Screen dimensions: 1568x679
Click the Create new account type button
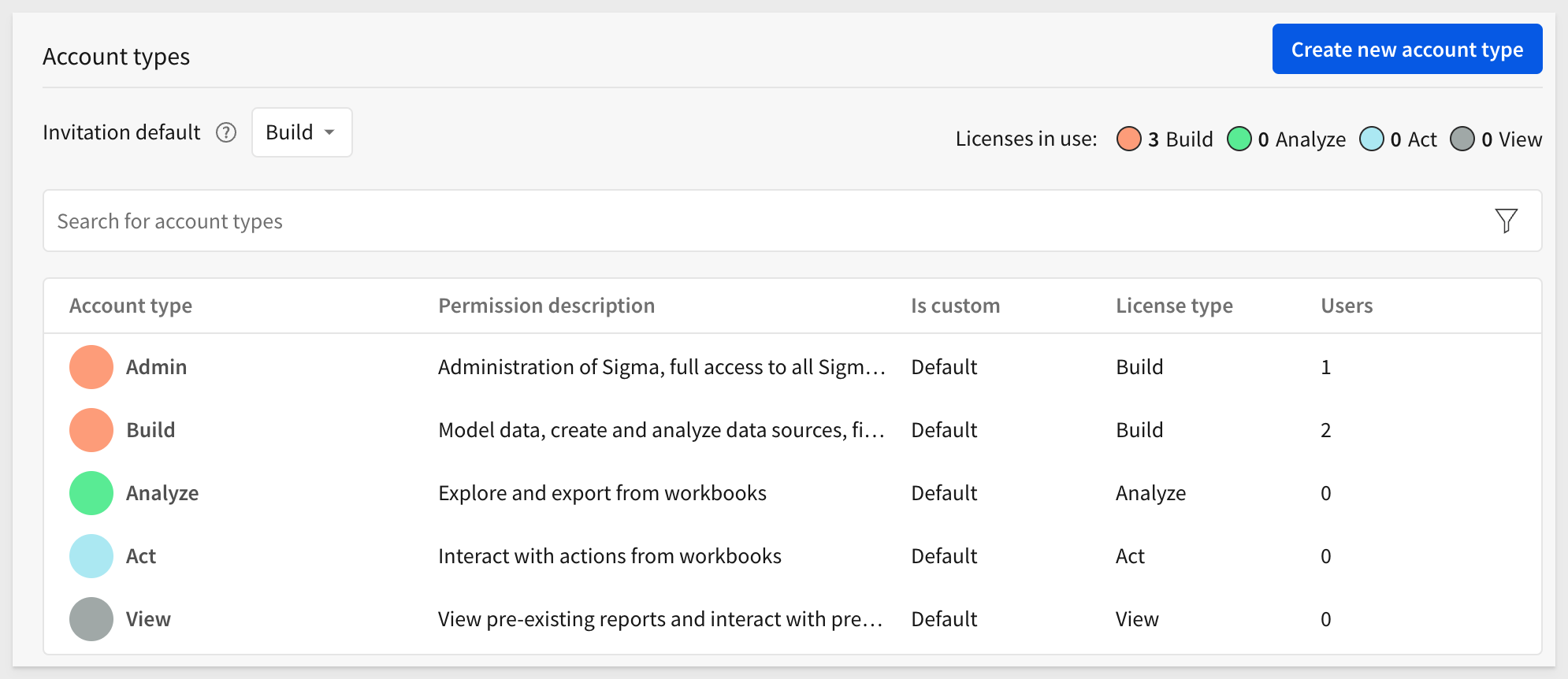[1406, 49]
